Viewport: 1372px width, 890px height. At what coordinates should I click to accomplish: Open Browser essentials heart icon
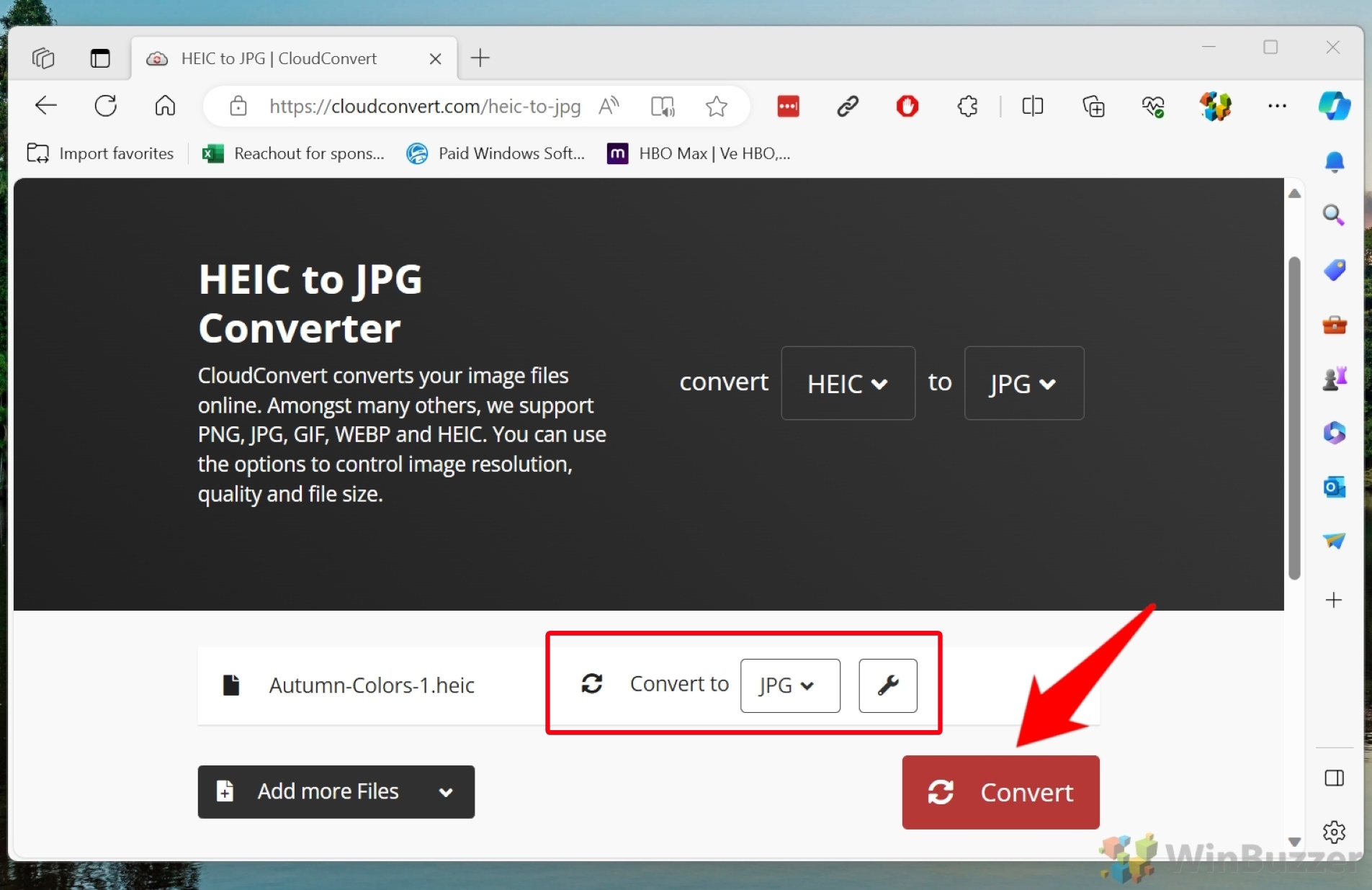[x=1154, y=107]
